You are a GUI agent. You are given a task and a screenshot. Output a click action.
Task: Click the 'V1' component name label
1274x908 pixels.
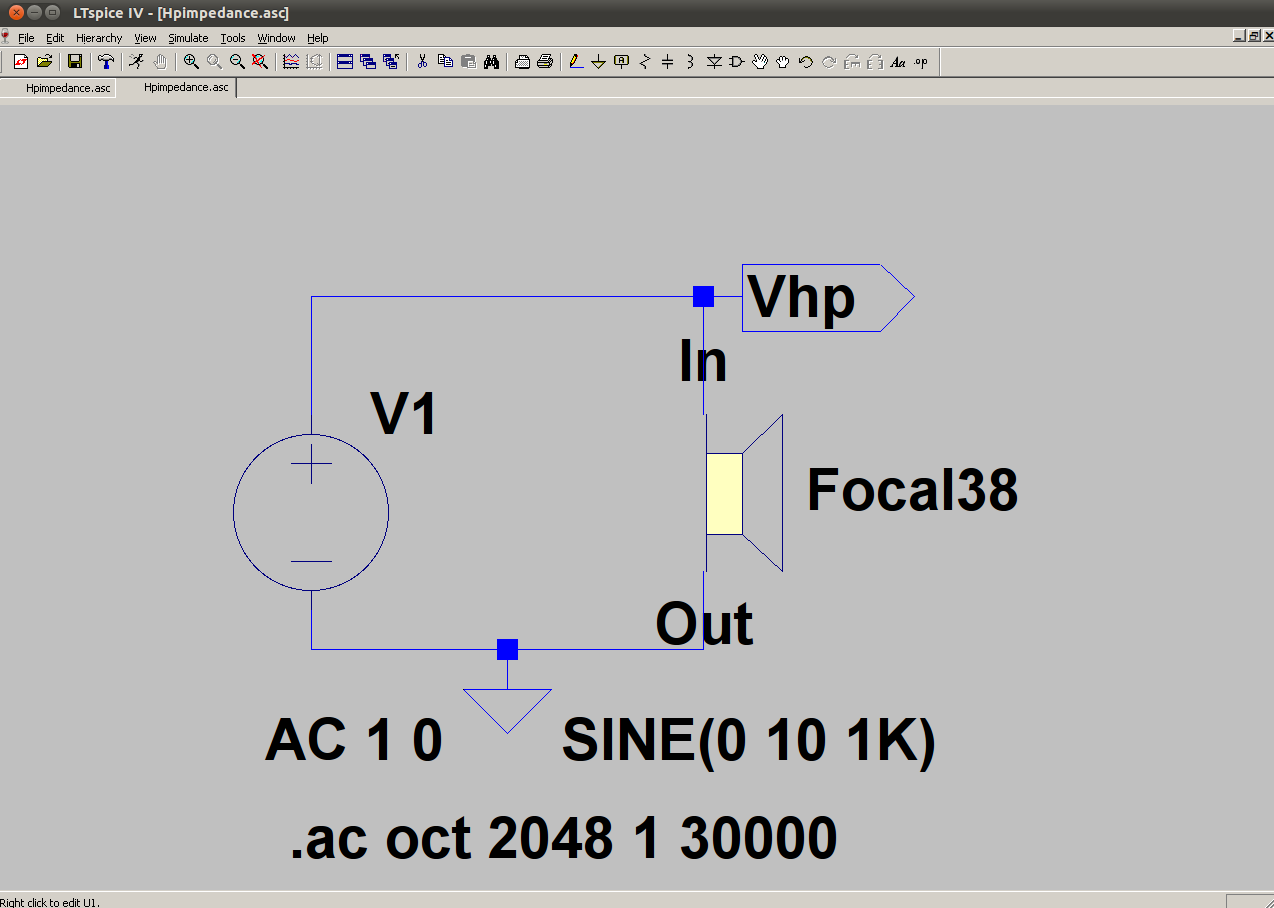point(405,413)
